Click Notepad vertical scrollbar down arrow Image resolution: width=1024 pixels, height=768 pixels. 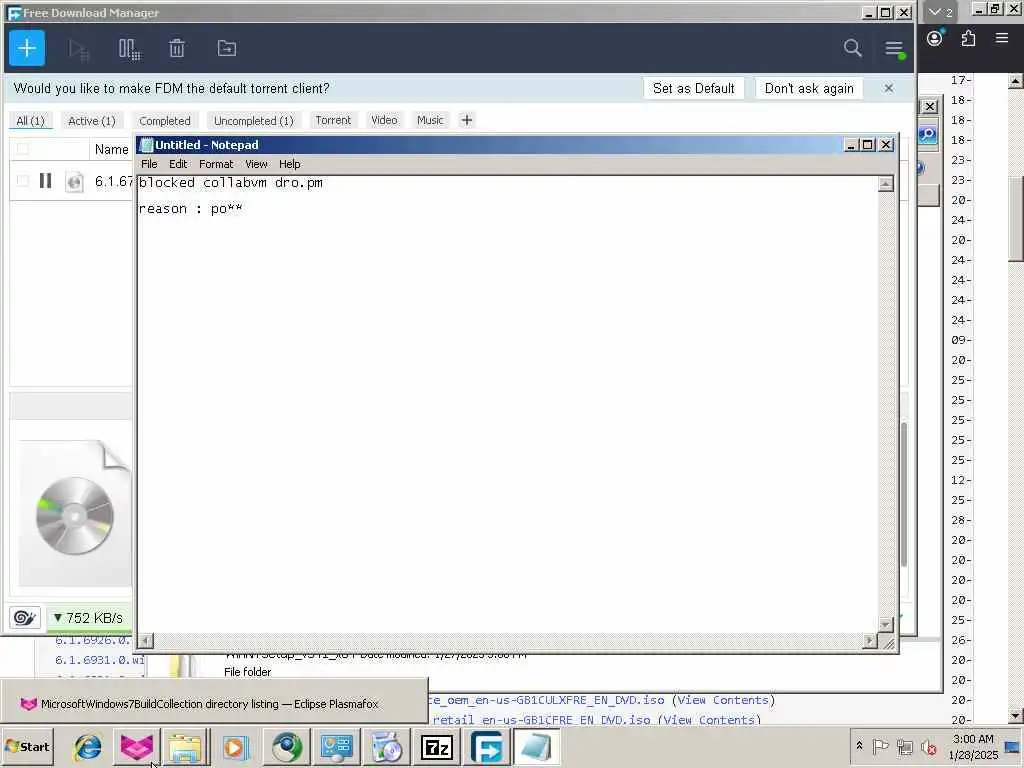[886, 624]
